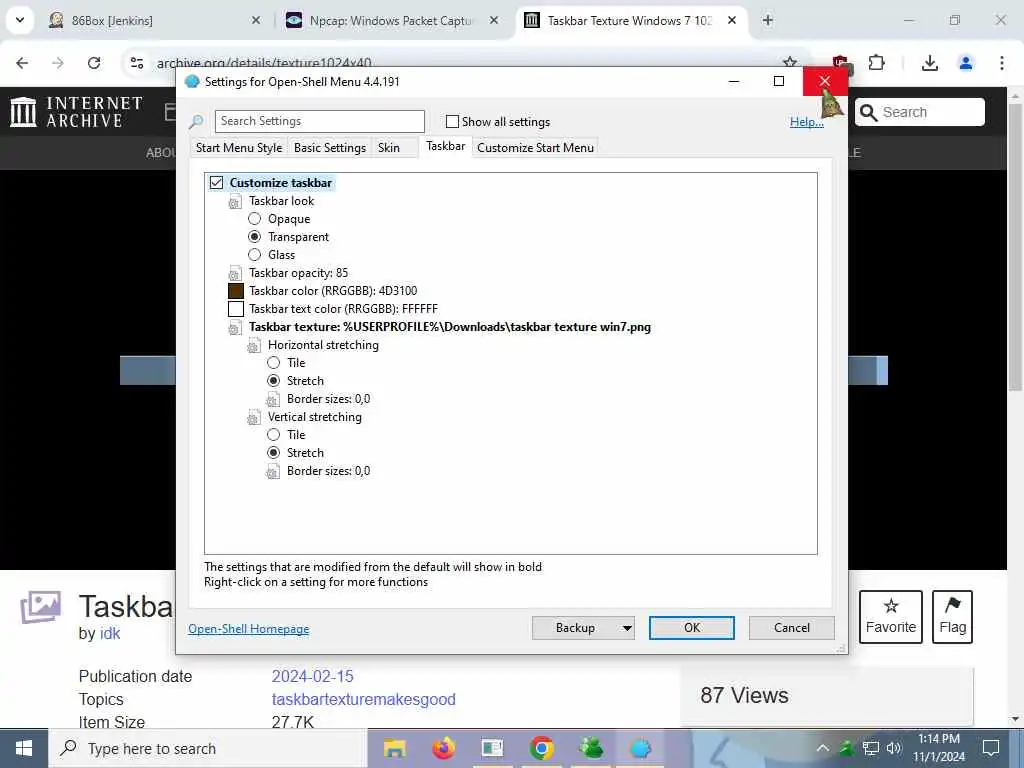Viewport: 1024px width, 768px height.
Task: Choose Tile under Horizontal stretching
Action: click(x=274, y=362)
